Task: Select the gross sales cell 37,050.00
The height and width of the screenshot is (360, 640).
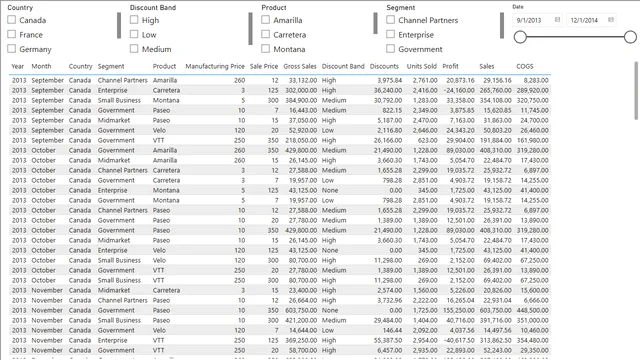Action: click(302, 120)
